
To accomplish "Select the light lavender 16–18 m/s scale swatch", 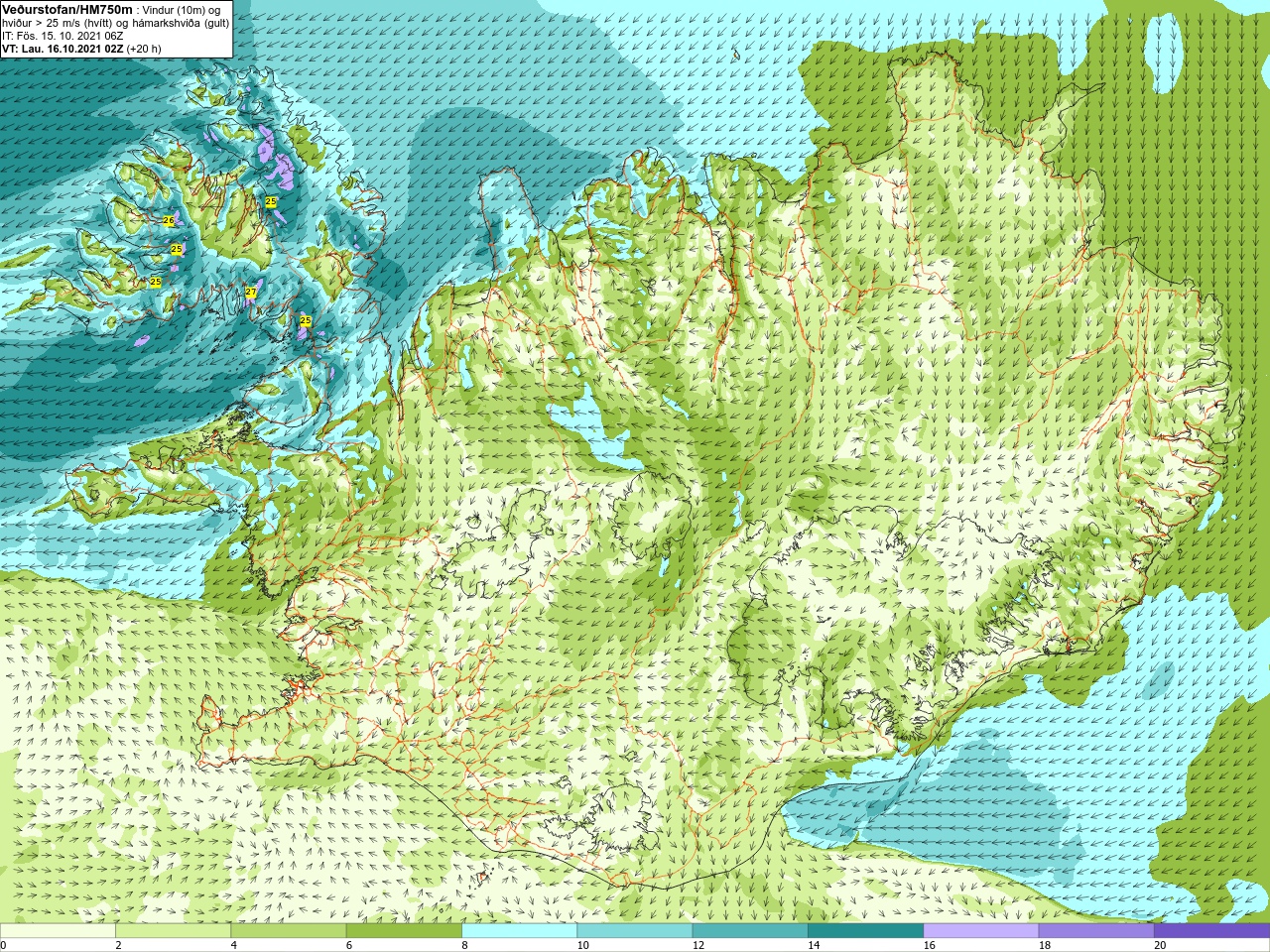I will pyautogui.click(x=980, y=931).
